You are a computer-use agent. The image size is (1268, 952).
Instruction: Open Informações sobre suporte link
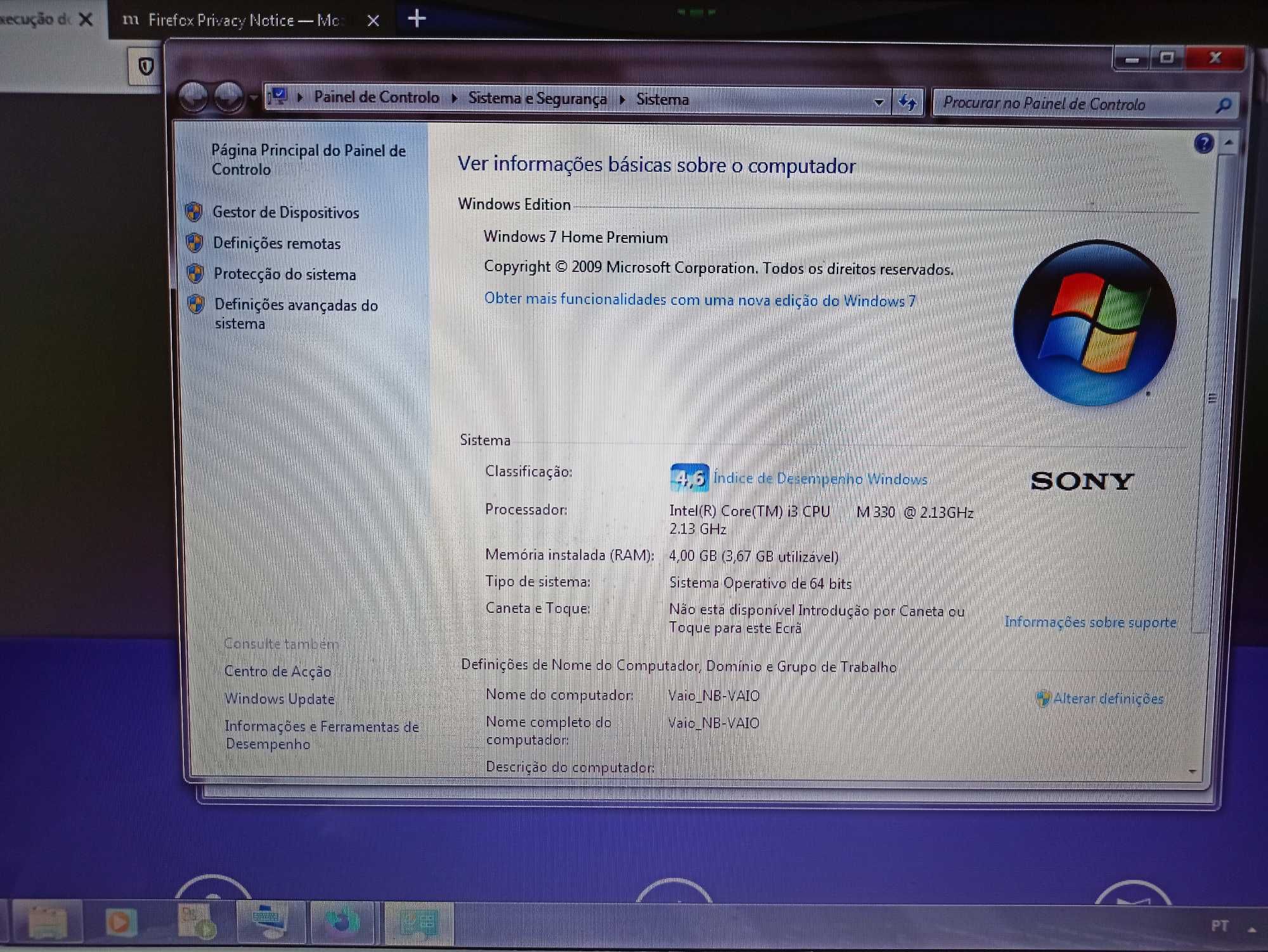[1090, 622]
